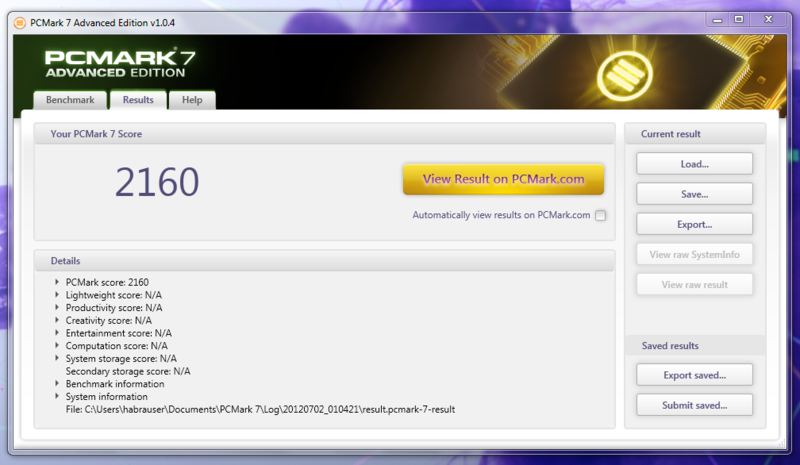Select the Secondary storage score: N/A text
800x465 pixels.
click(x=128, y=371)
